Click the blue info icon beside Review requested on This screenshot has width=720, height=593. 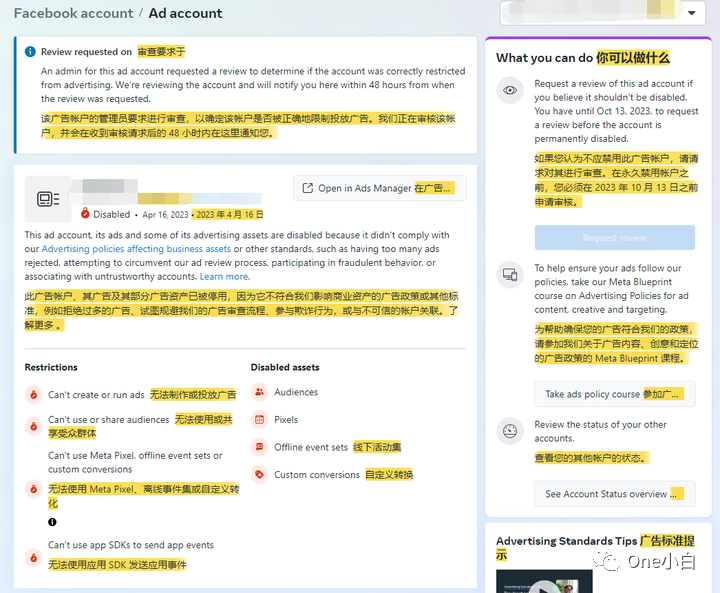30,51
